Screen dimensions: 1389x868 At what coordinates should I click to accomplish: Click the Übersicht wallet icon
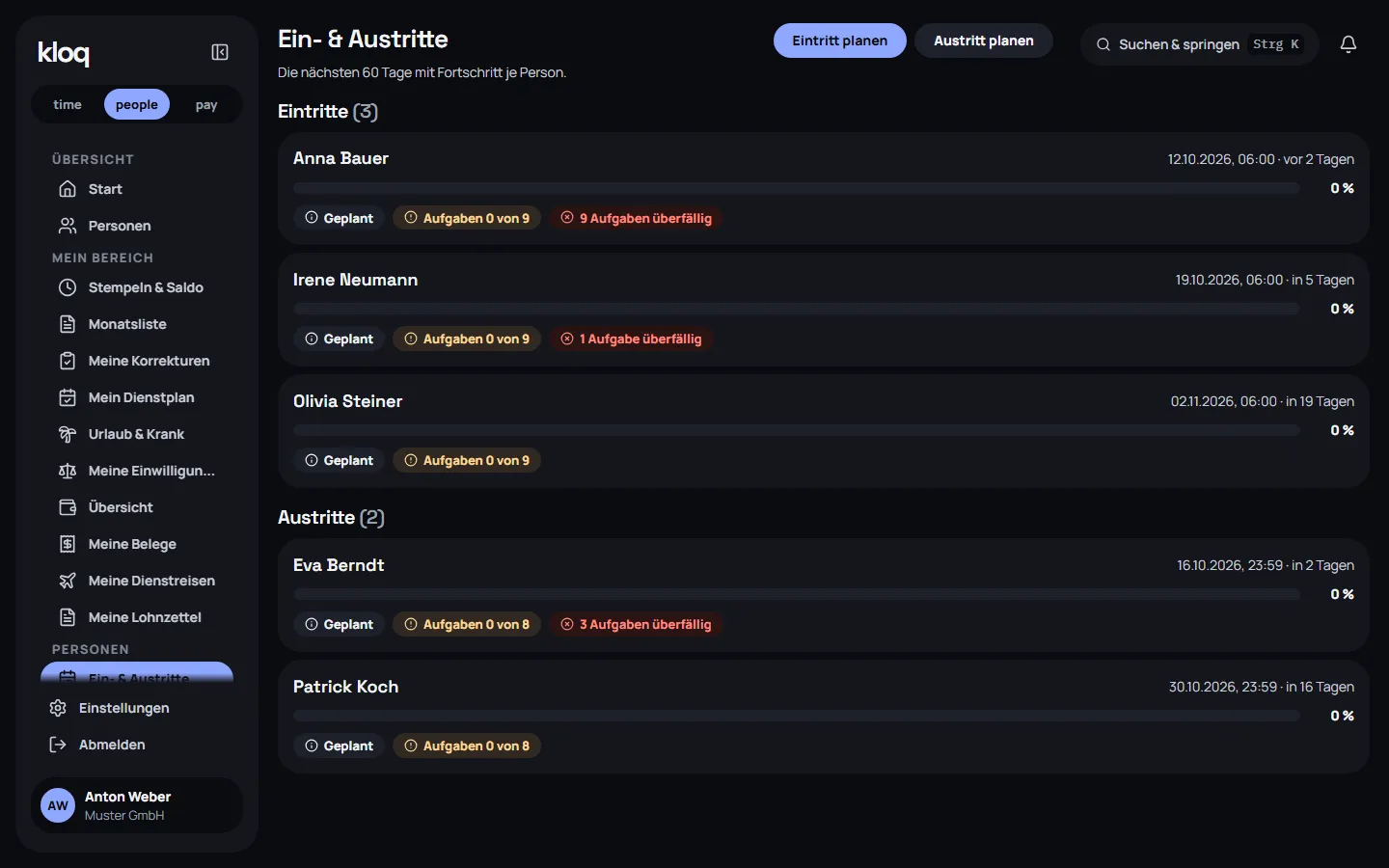(x=68, y=507)
